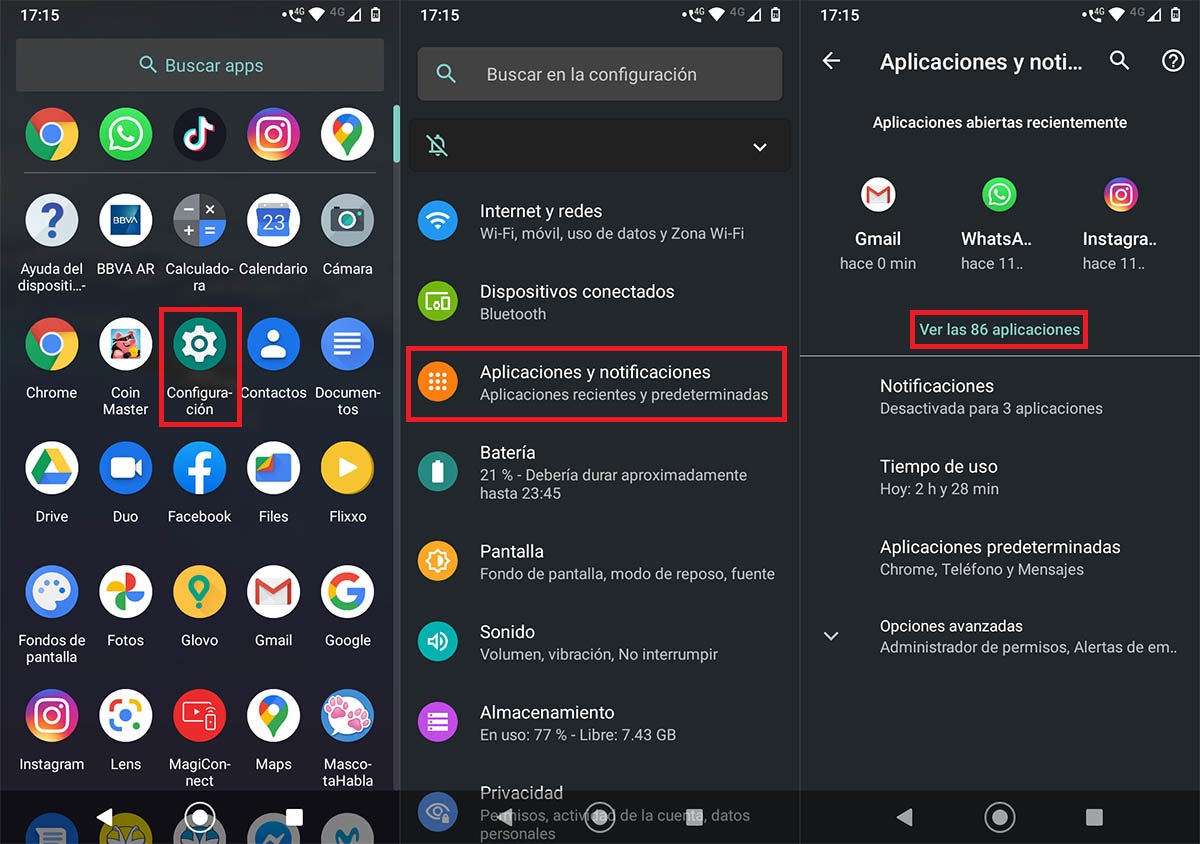1200x844 pixels.
Task: Open the Facebook app
Action: click(199, 483)
